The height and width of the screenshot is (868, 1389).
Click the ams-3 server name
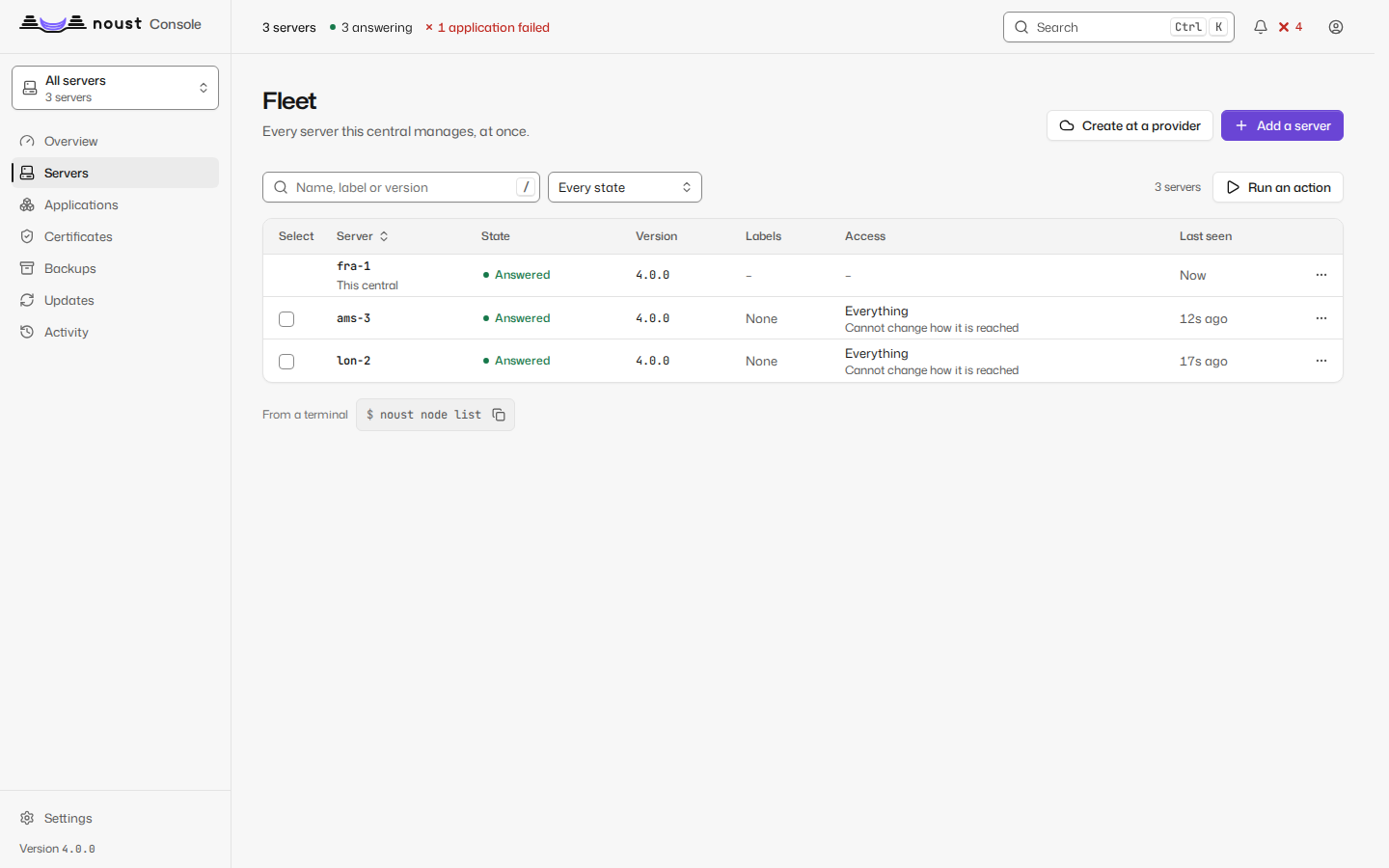(353, 318)
